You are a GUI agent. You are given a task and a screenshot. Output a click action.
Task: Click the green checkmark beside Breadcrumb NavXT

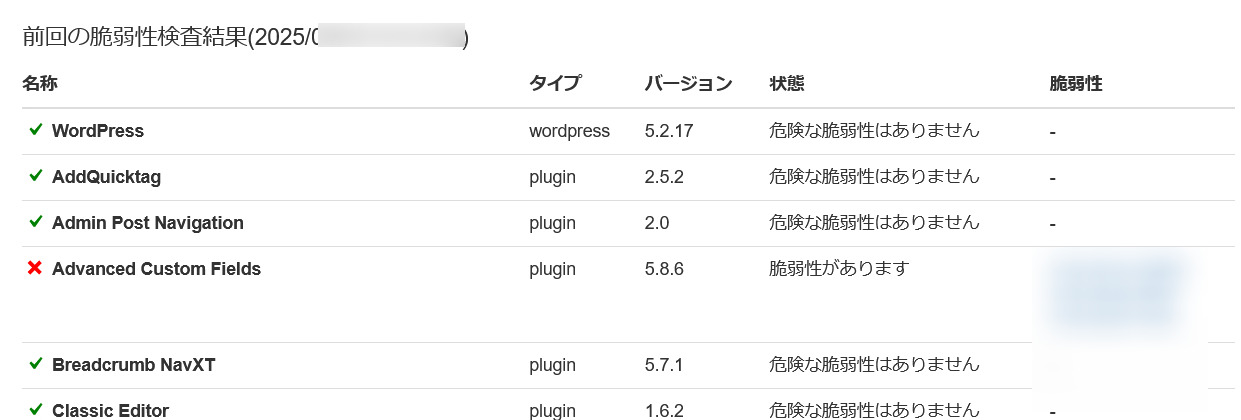[36, 364]
